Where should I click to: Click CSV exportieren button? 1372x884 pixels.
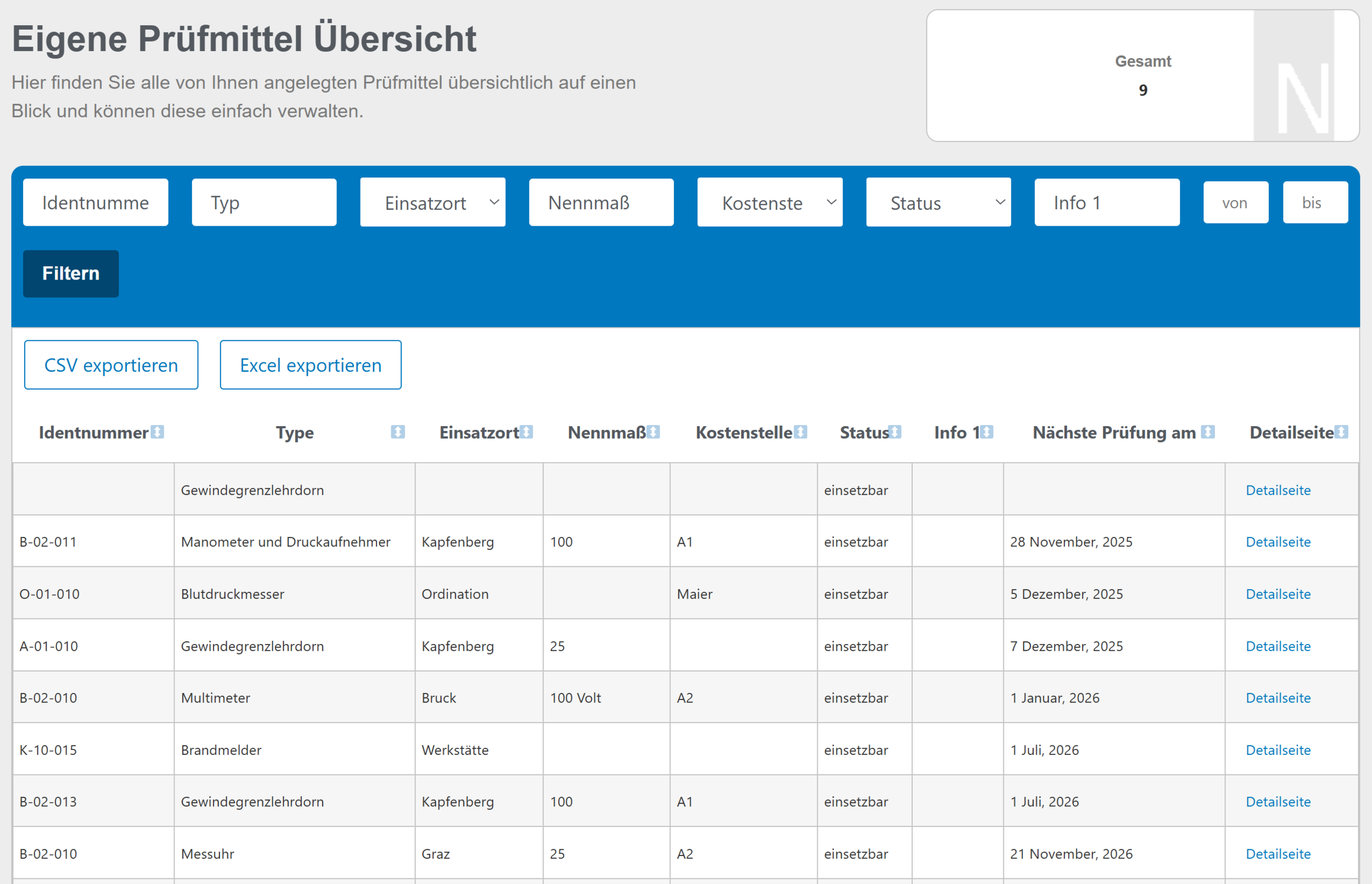coord(111,365)
